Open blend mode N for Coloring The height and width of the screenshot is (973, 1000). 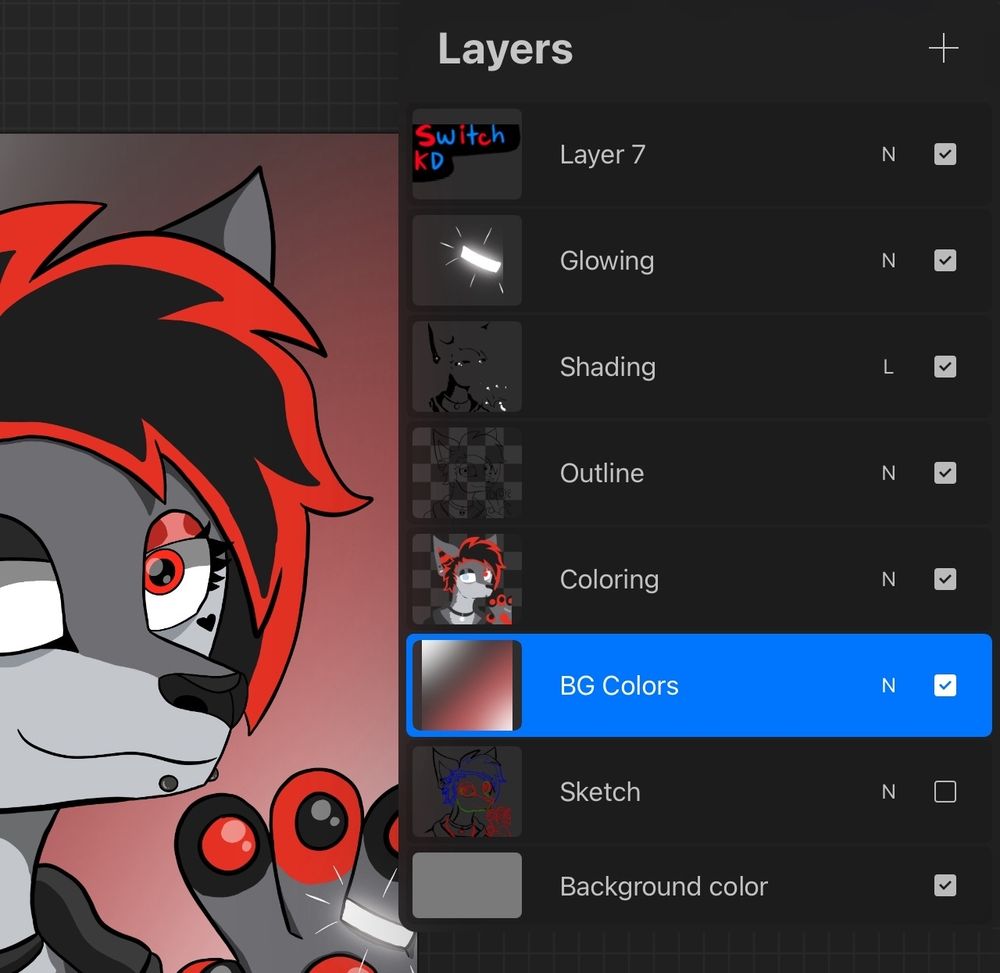[888, 579]
